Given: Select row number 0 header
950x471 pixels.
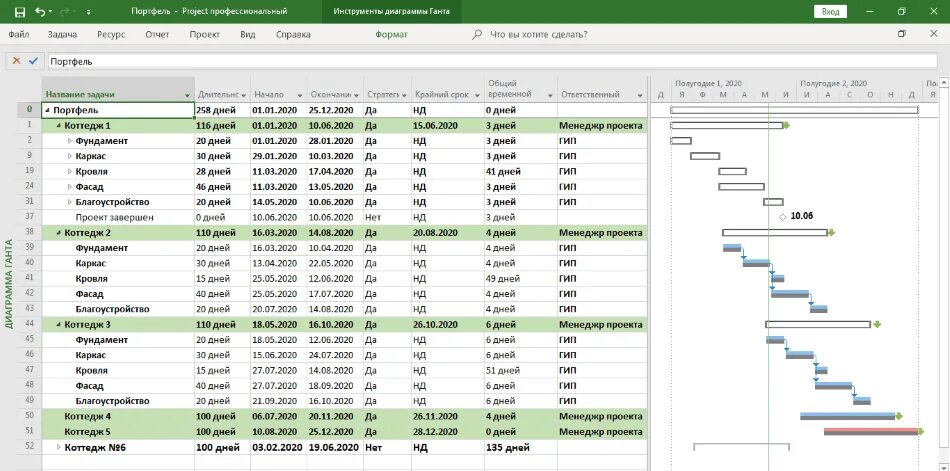Looking at the screenshot, I should tap(30, 110).
